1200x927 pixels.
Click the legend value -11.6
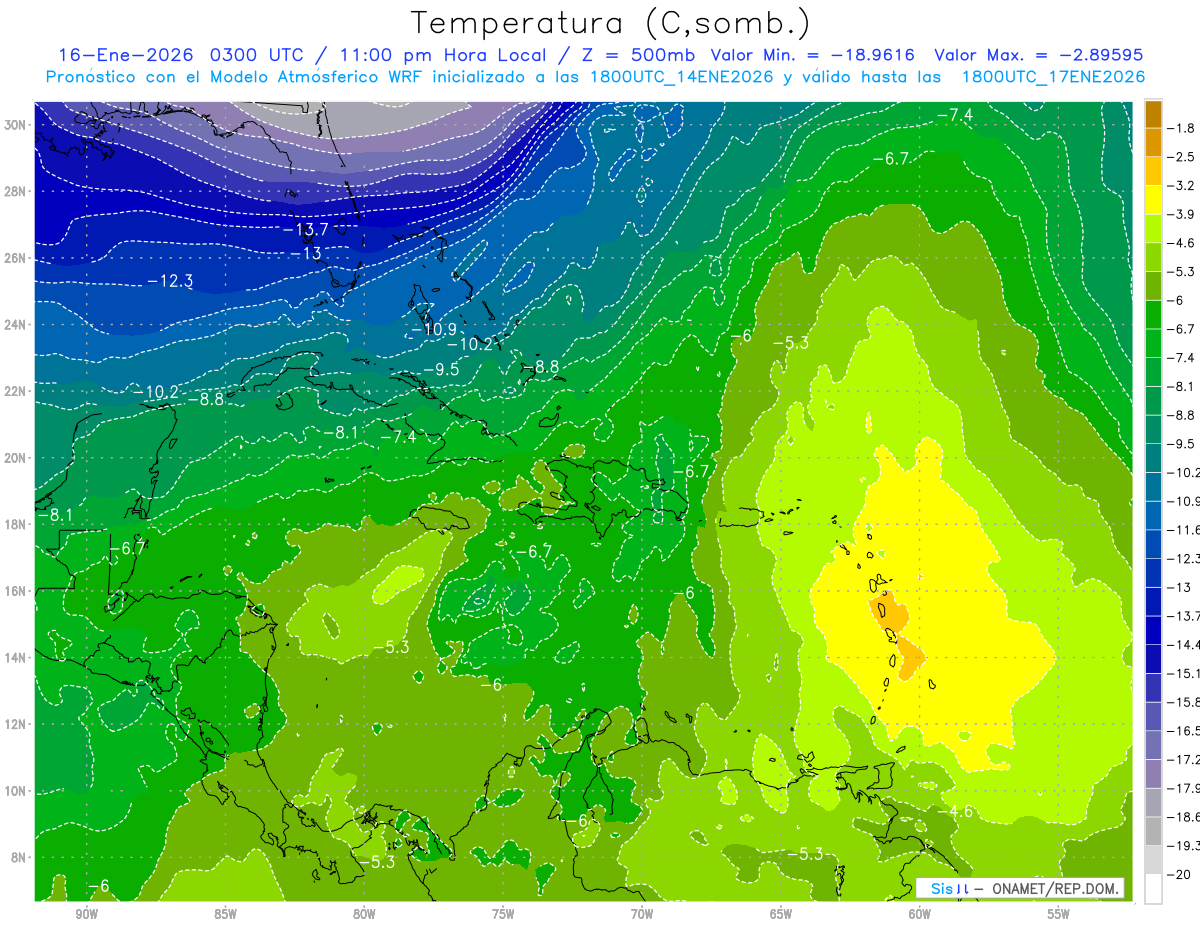(1184, 529)
